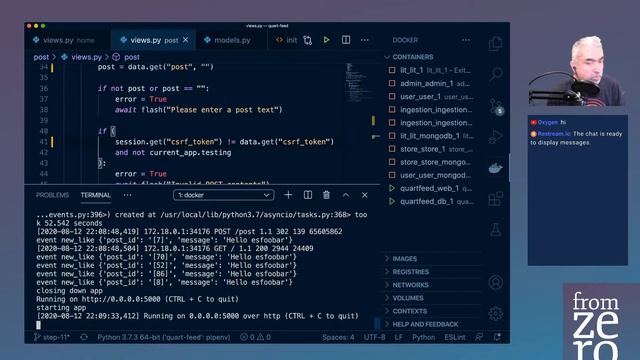Screen dimensions: 640x360
Task: Click the LF end of line indicator
Action: (398, 337)
